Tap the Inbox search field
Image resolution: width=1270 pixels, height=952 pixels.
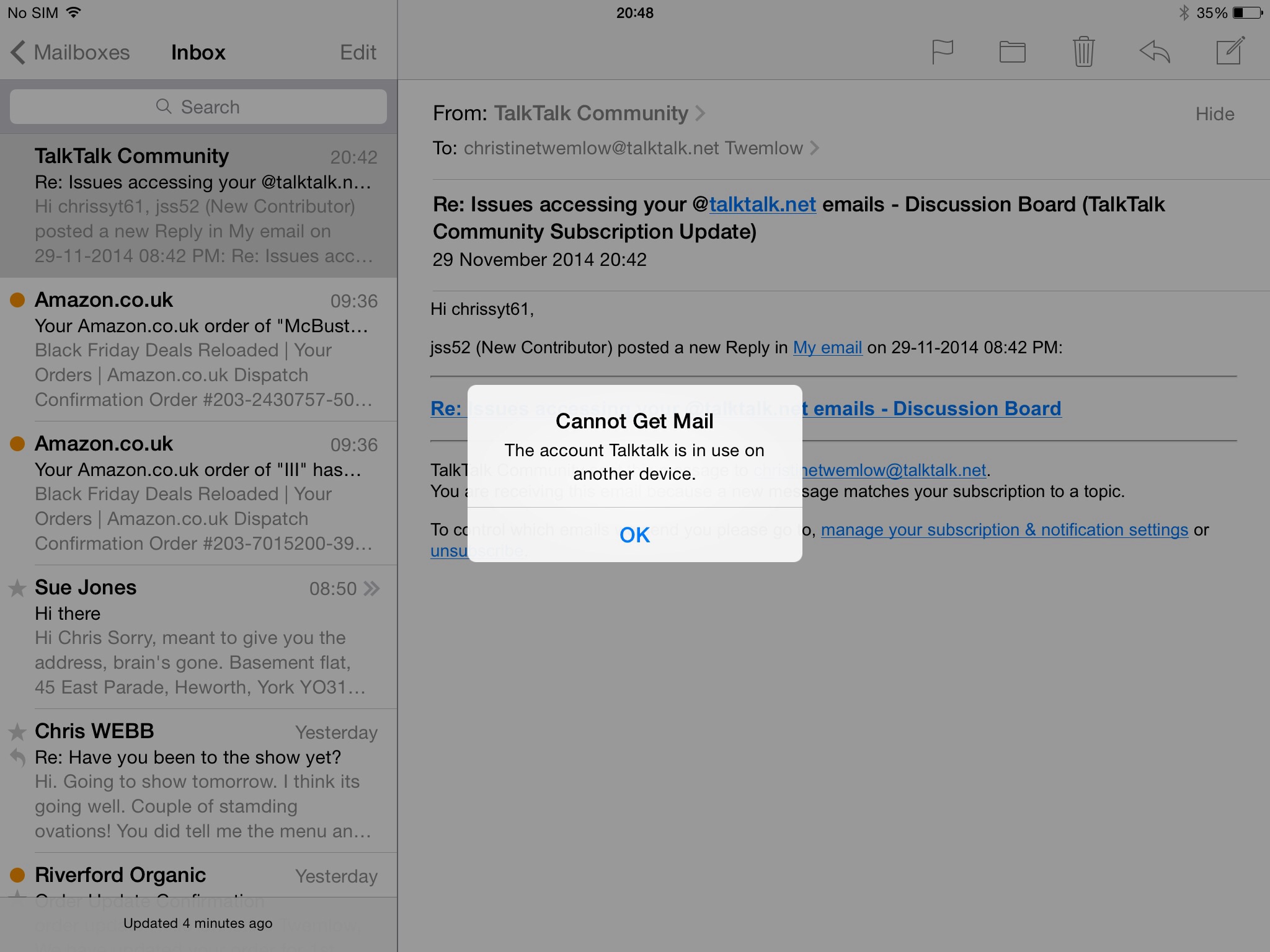(198, 107)
